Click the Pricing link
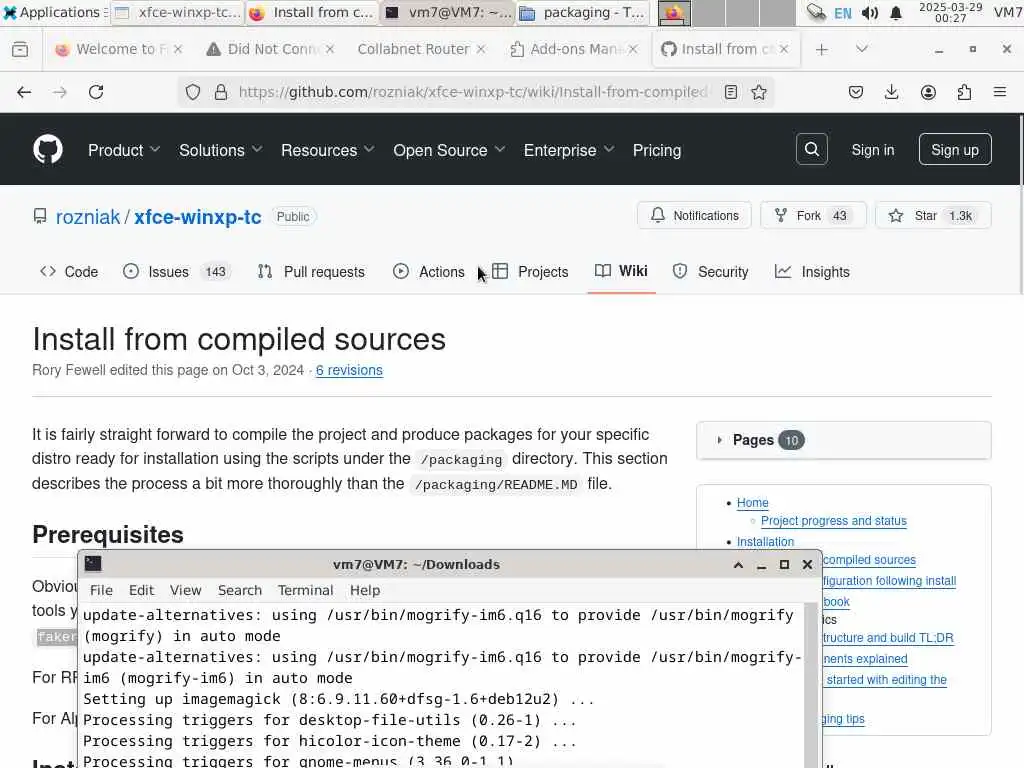 (x=657, y=150)
